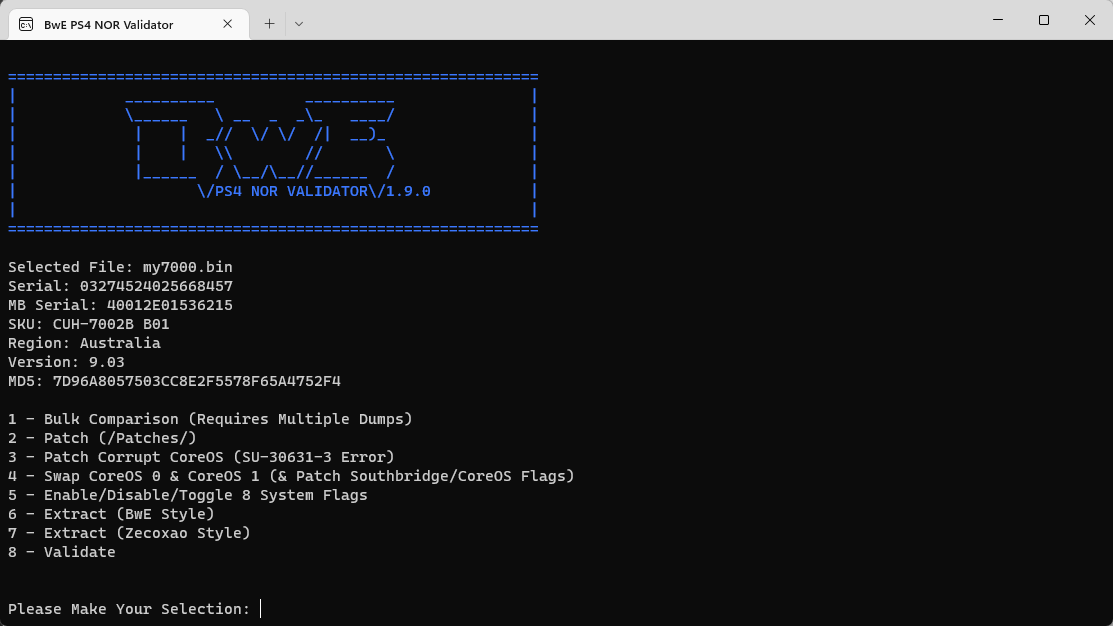Click option 8 Validate line
The width and height of the screenshot is (1113, 626).
click(62, 552)
